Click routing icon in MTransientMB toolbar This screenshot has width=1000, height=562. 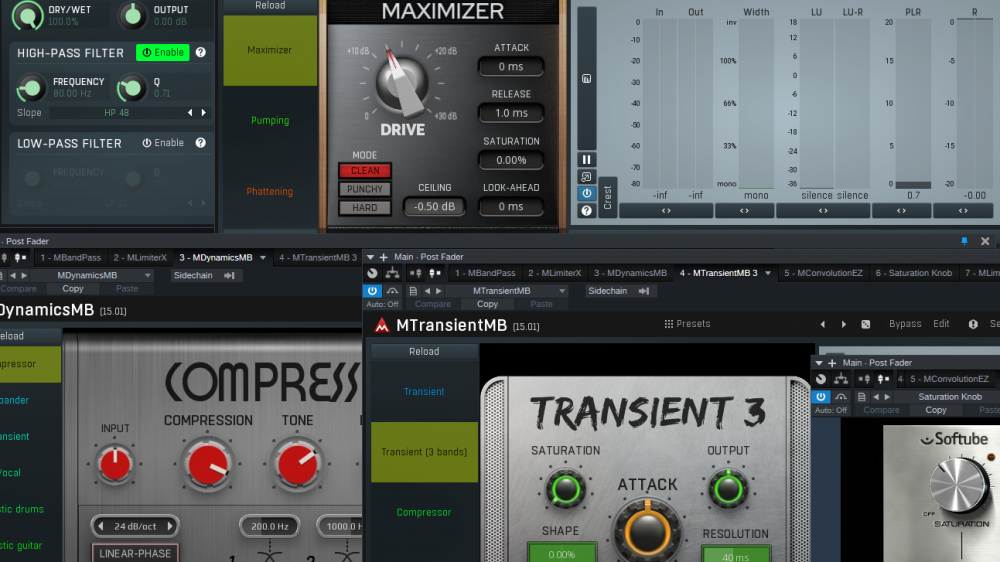(x=392, y=273)
